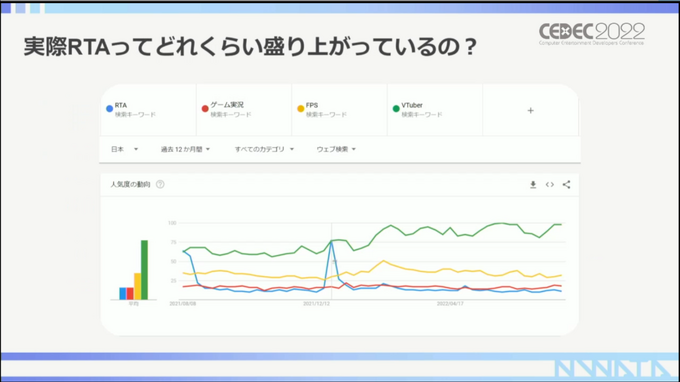The image size is (680, 382).
Task: Click the green VTuber average bar
Action: 144,270
